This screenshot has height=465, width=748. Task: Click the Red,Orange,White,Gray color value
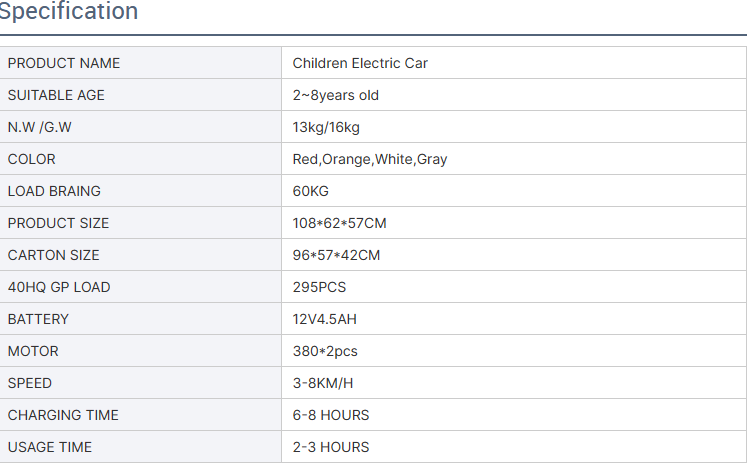point(370,159)
